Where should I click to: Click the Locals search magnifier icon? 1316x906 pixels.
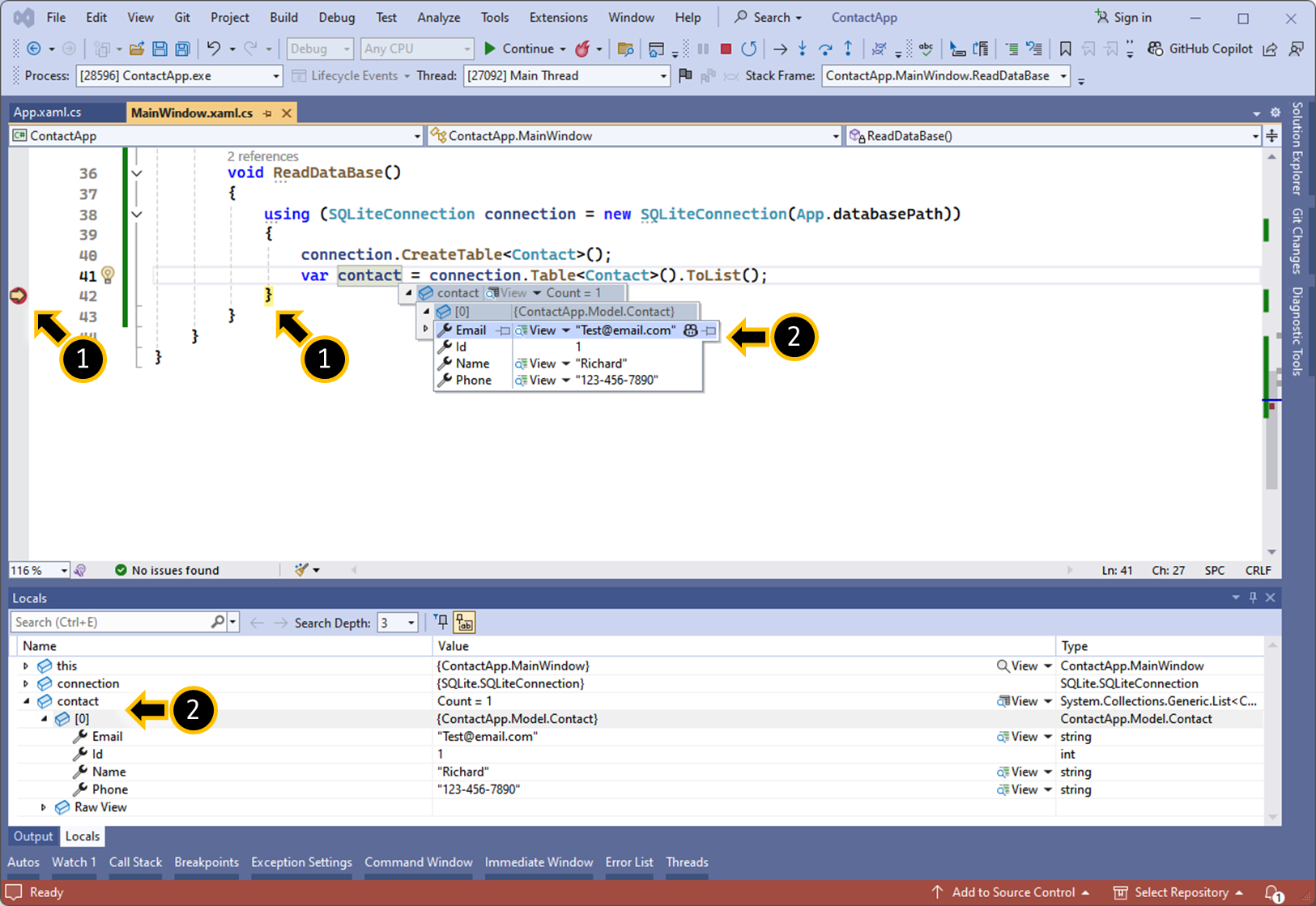tap(218, 622)
